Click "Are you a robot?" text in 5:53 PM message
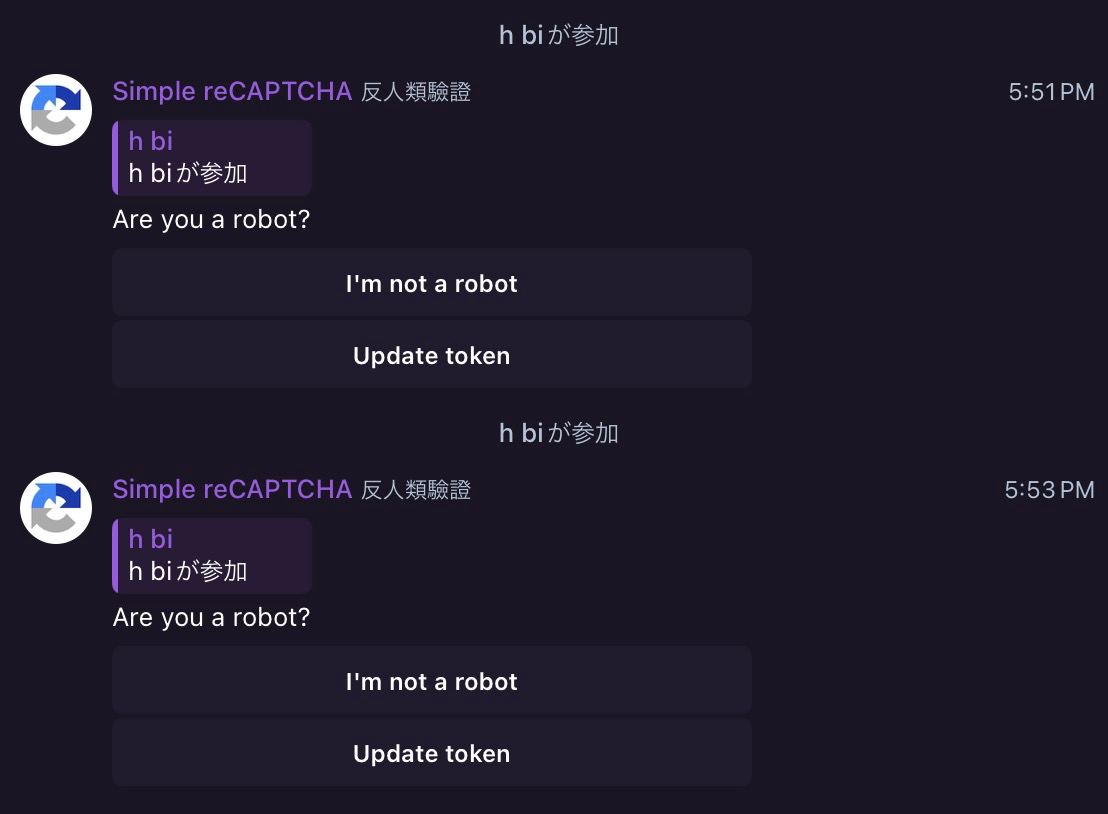This screenshot has width=1108, height=814. pos(212,618)
